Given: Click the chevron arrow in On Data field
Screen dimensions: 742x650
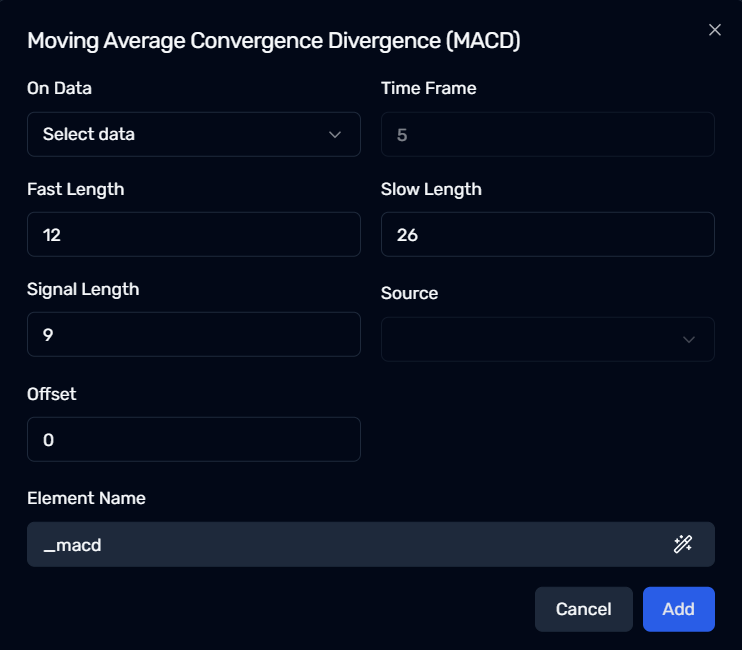Looking at the screenshot, I should pos(335,135).
